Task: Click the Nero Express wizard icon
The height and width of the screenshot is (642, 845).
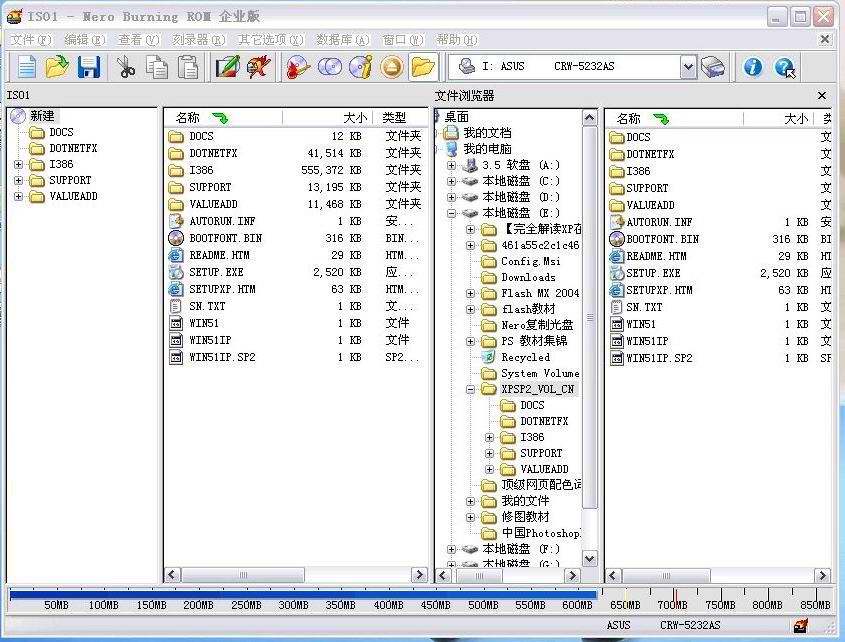Action: [x=259, y=67]
